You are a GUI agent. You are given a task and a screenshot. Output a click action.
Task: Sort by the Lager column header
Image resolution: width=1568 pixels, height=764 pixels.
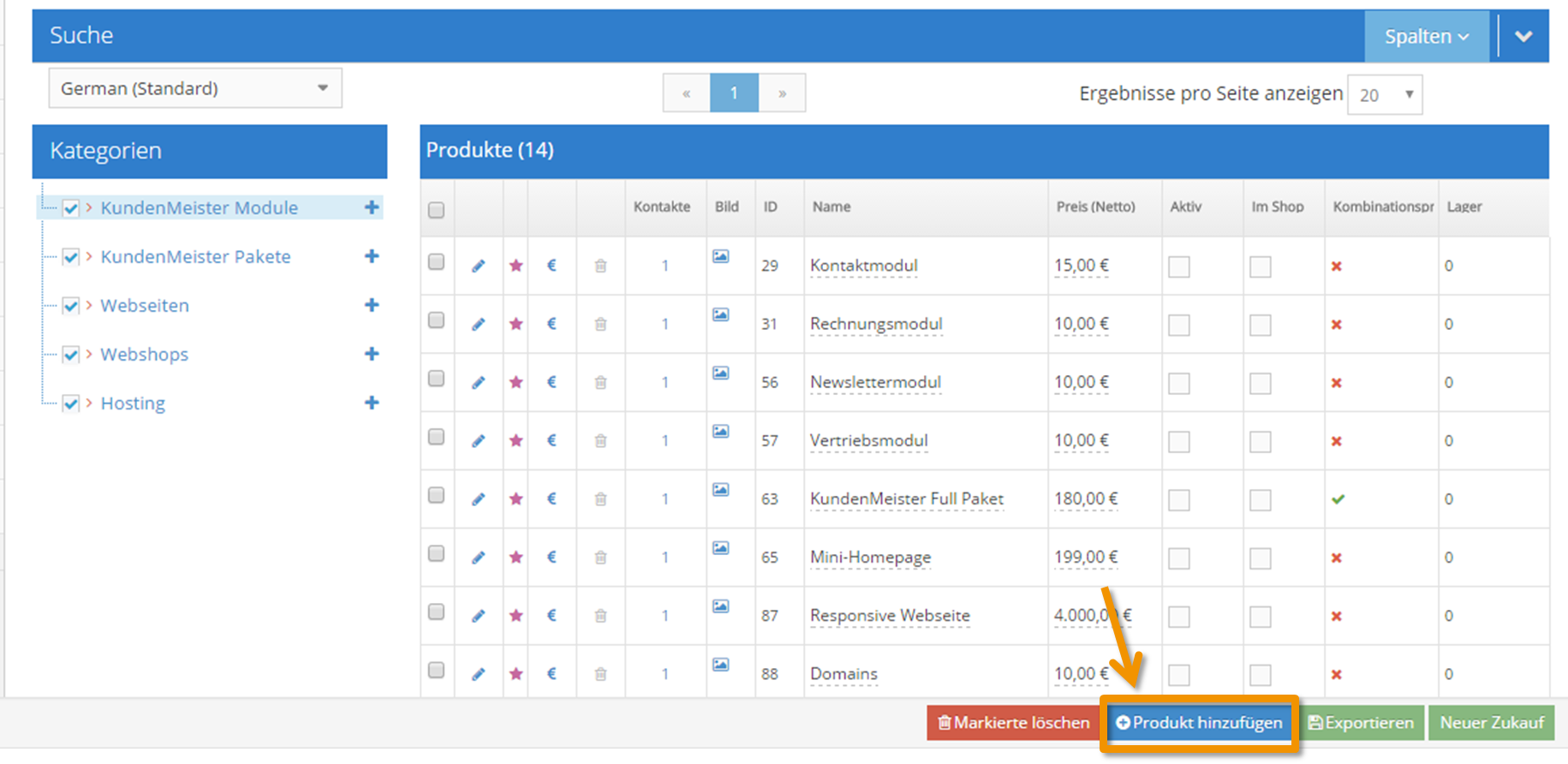click(x=1464, y=206)
